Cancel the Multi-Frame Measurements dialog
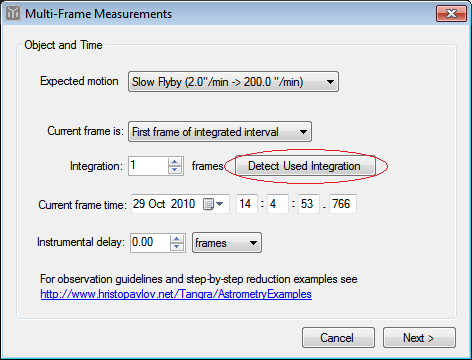472x360 pixels. tap(338, 338)
